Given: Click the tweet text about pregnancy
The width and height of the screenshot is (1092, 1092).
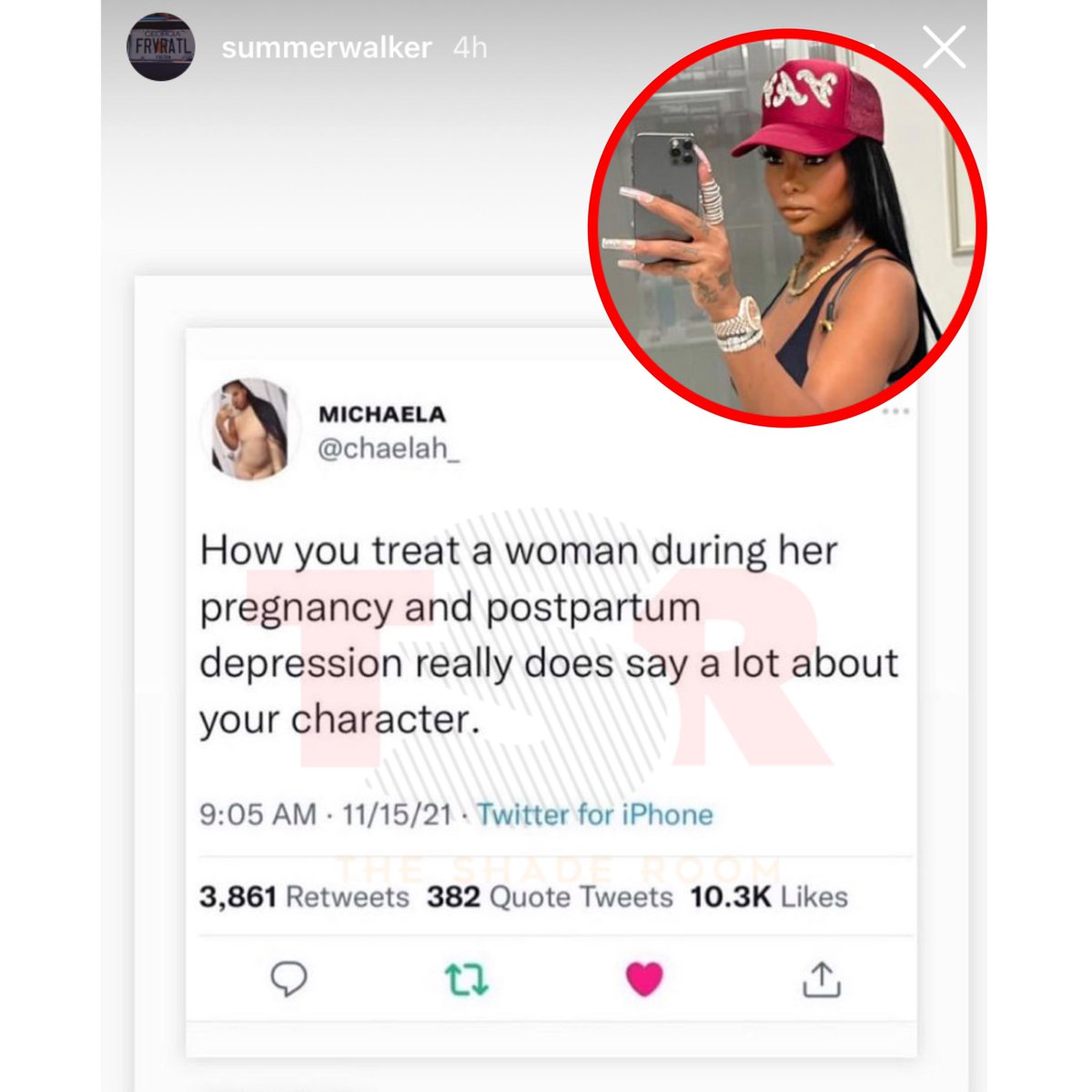Looking at the screenshot, I should tap(549, 635).
